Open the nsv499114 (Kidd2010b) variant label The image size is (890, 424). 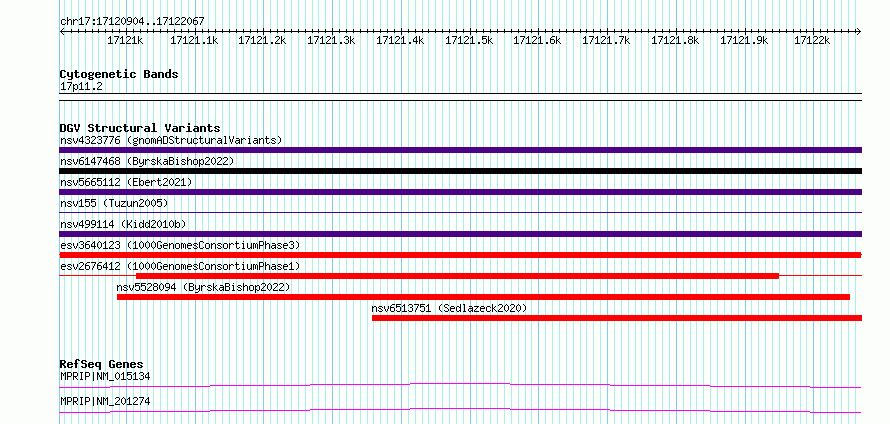tap(123, 224)
